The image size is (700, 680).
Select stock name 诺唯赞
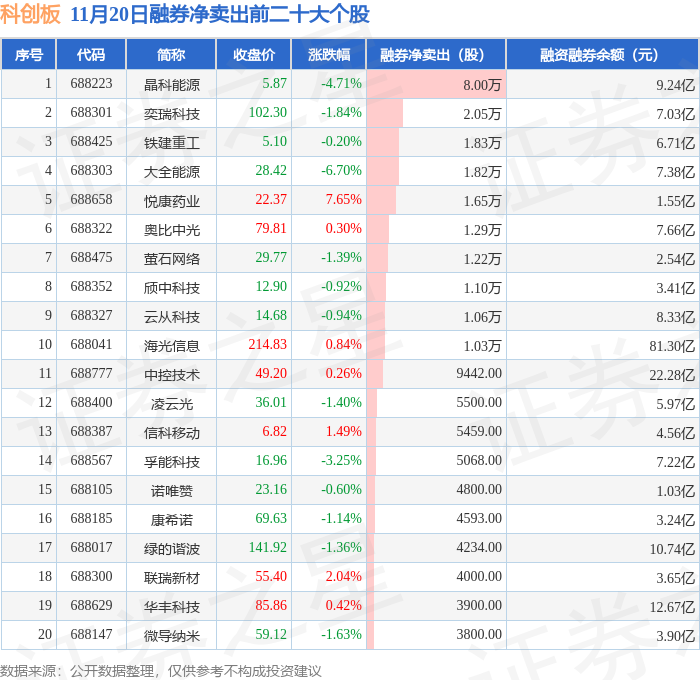tap(171, 491)
